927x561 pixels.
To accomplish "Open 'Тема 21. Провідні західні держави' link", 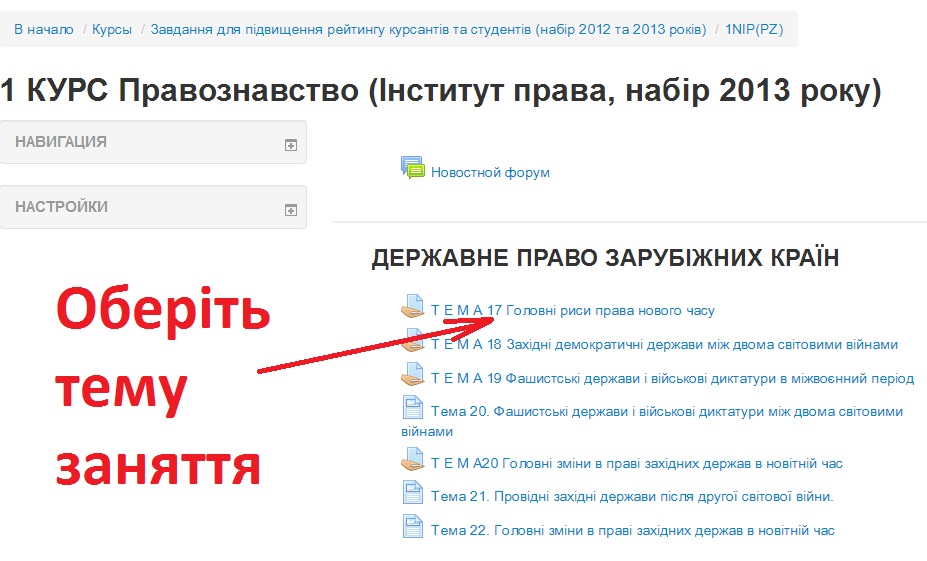I will pos(632,497).
